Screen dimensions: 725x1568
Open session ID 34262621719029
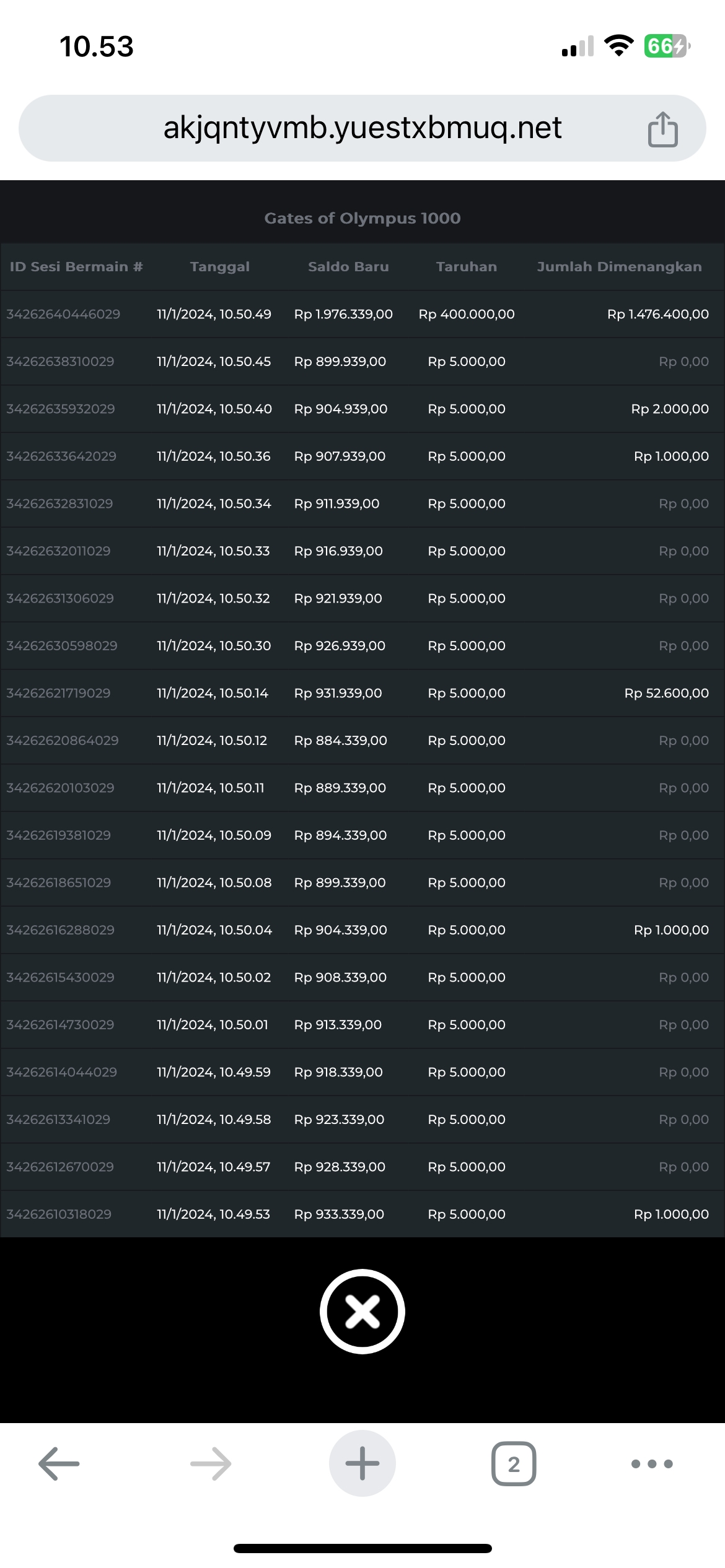point(58,694)
